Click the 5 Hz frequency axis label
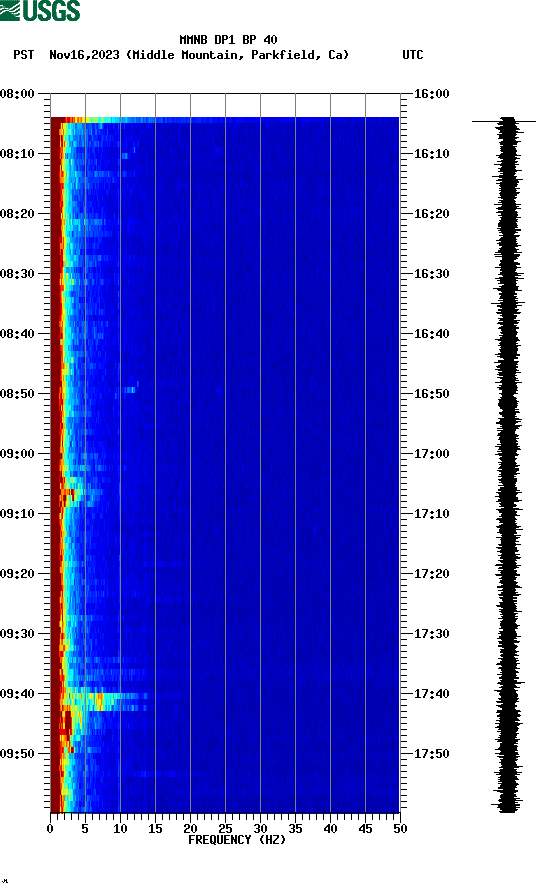This screenshot has width=552, height=892. coord(85,829)
